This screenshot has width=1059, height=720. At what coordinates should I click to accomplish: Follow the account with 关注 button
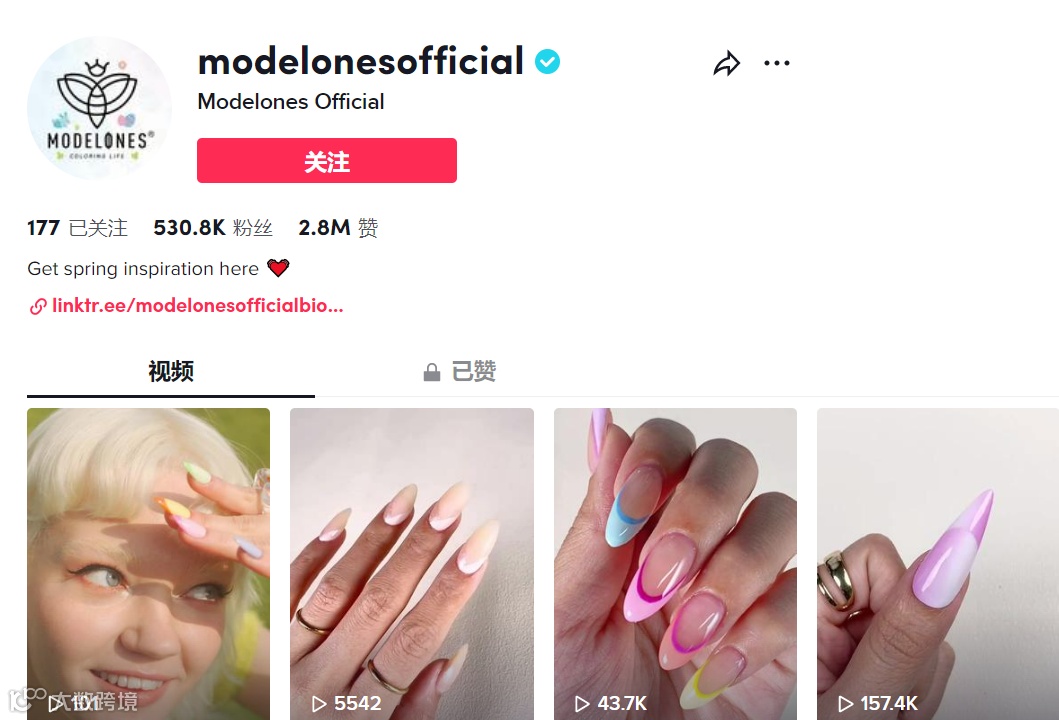coord(327,161)
